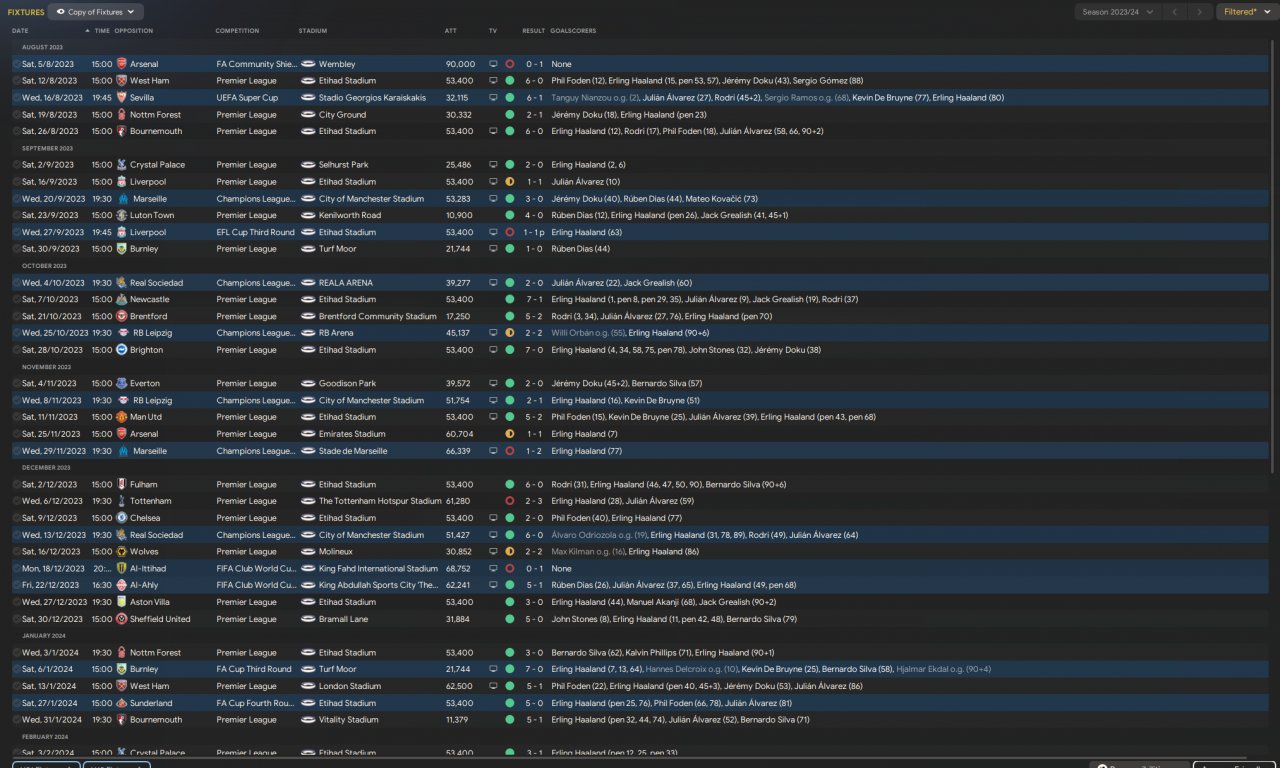The image size is (1280, 768).
Task: Click the Man Utd club crest
Action: (121, 417)
